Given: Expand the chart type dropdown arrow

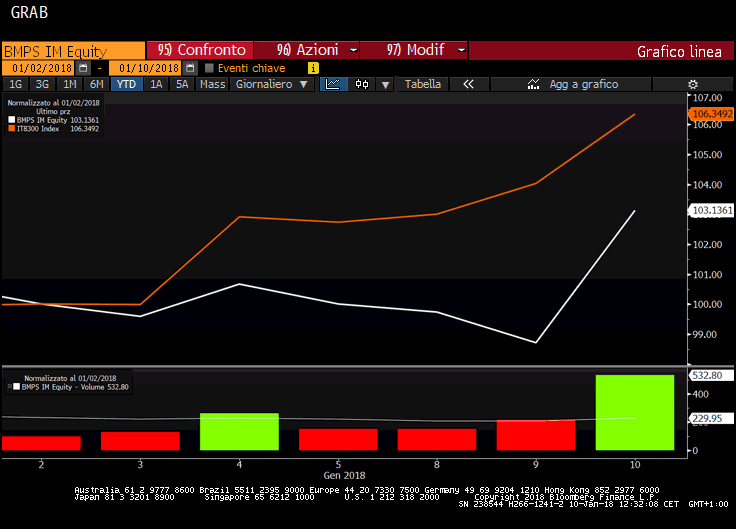Looking at the screenshot, I should [385, 85].
